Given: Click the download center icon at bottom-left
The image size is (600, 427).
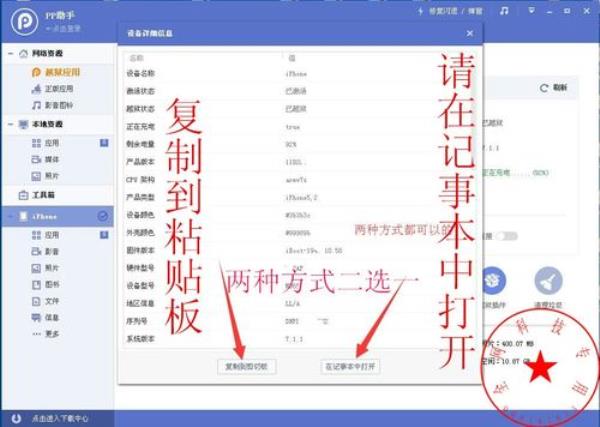Looking at the screenshot, I should [x=16, y=418].
